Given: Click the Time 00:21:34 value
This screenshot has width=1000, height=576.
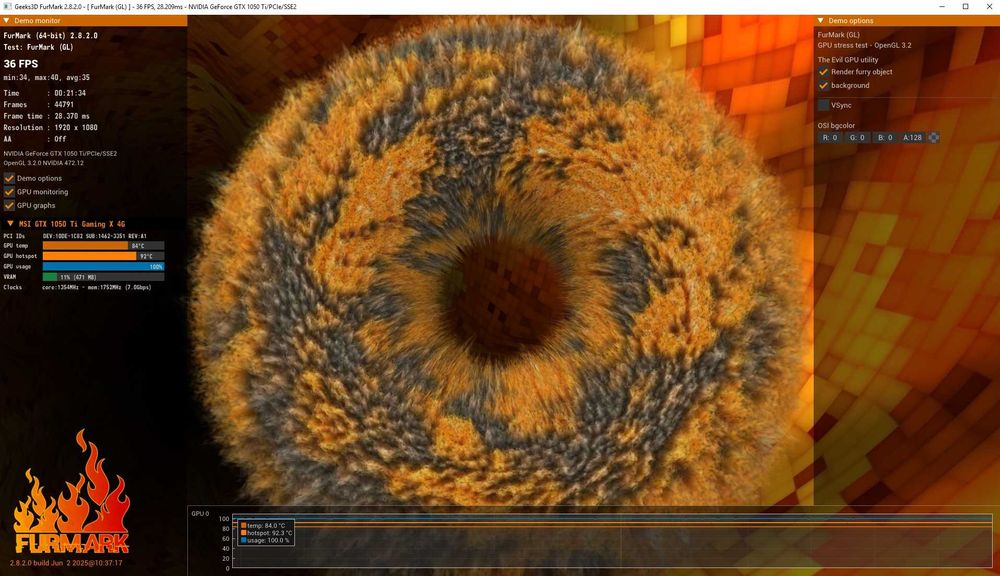Looking at the screenshot, I should [70, 93].
